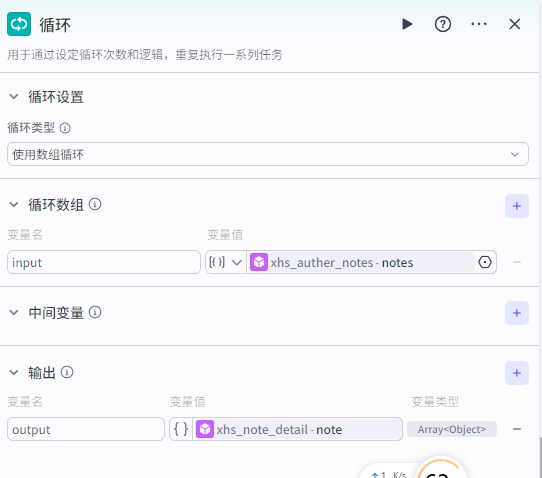The image size is (542, 478).
Task: Click the 循环 panel title
Action: [55, 25]
